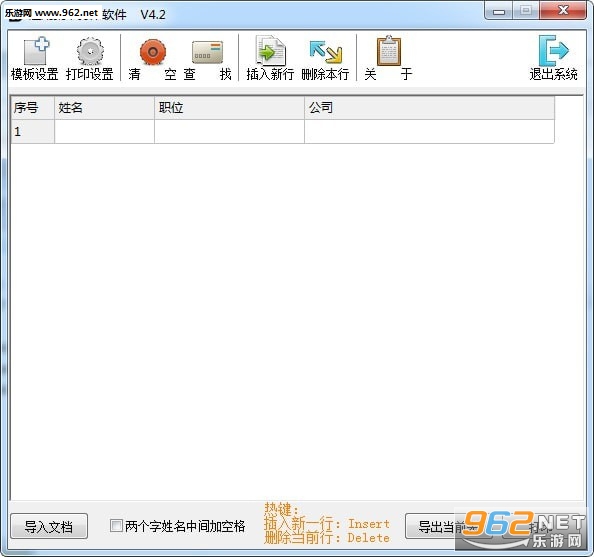This screenshot has width=594, height=557.
Task: Select the 公司 column header
Action: 429,108
